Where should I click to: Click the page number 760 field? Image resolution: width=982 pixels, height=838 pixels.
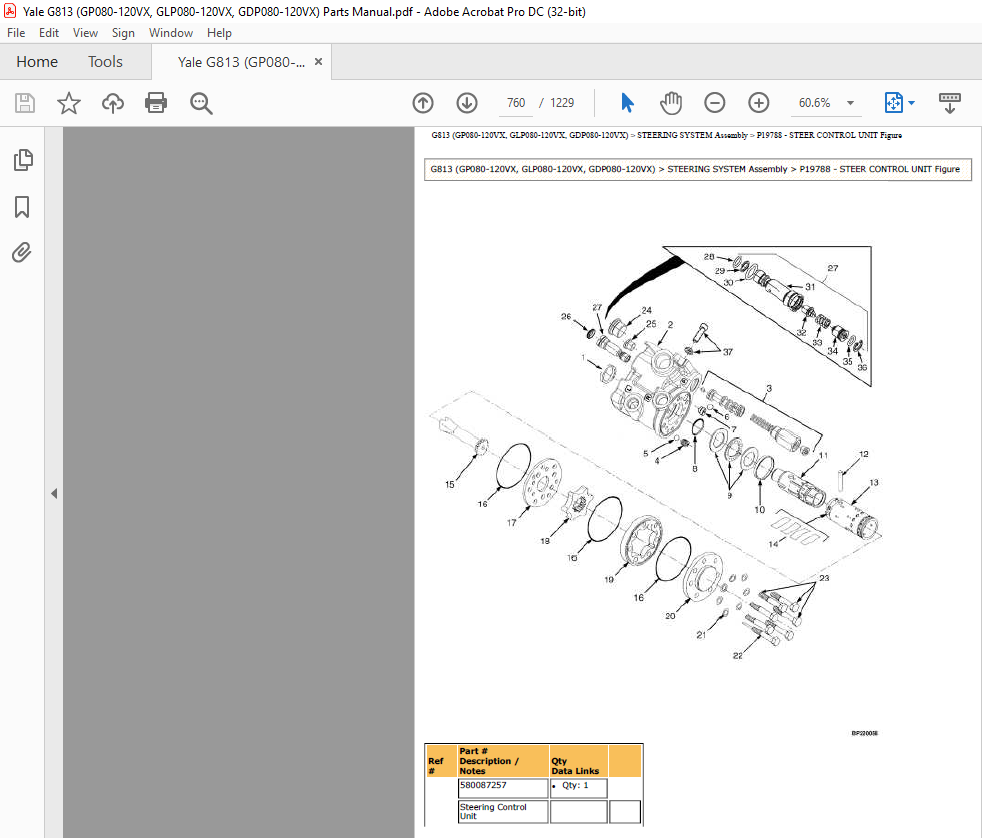click(x=516, y=103)
